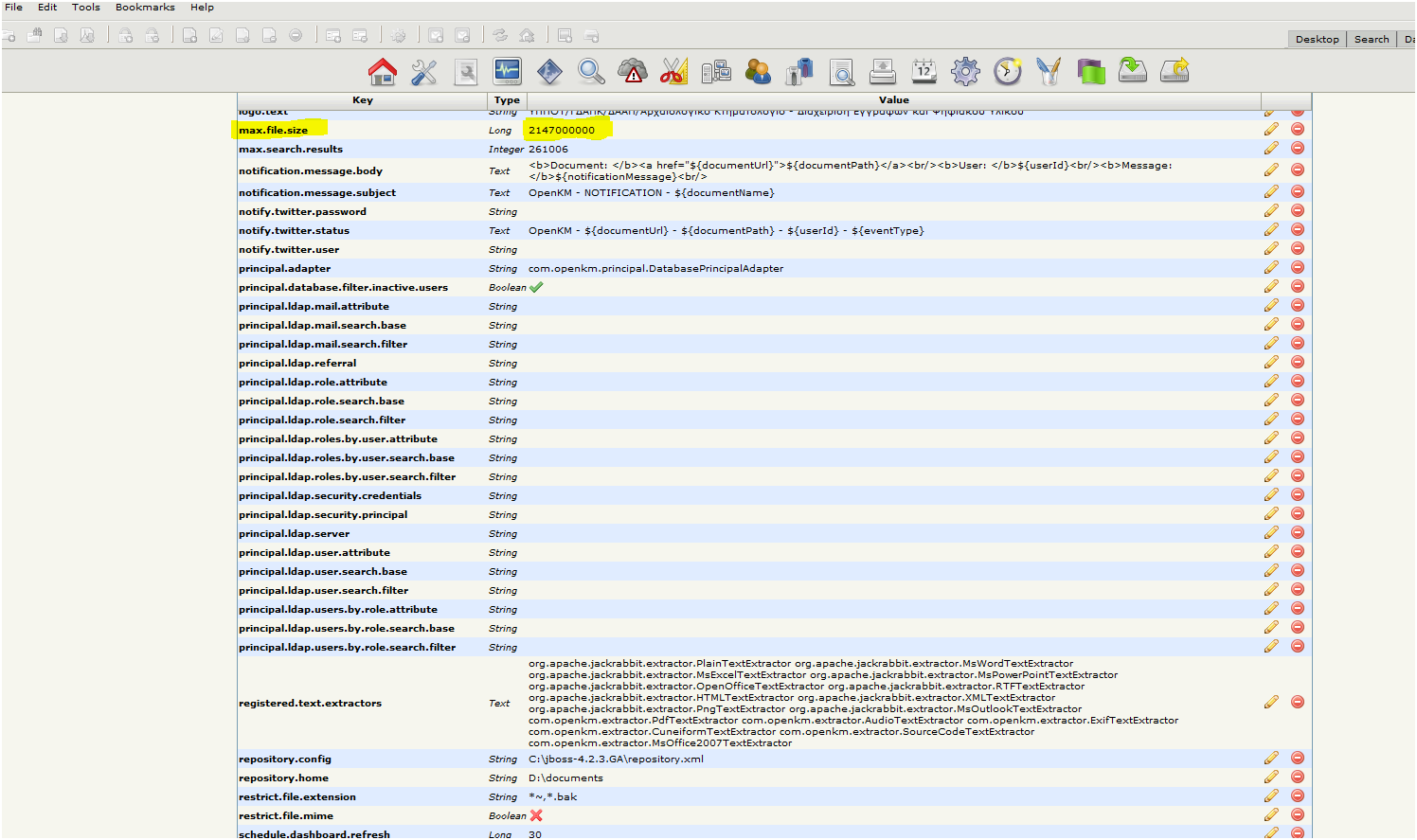This screenshot has height=840, width=1417.
Task: Click green checkmark for principal.database.filter.inactive.users
Action: point(536,287)
